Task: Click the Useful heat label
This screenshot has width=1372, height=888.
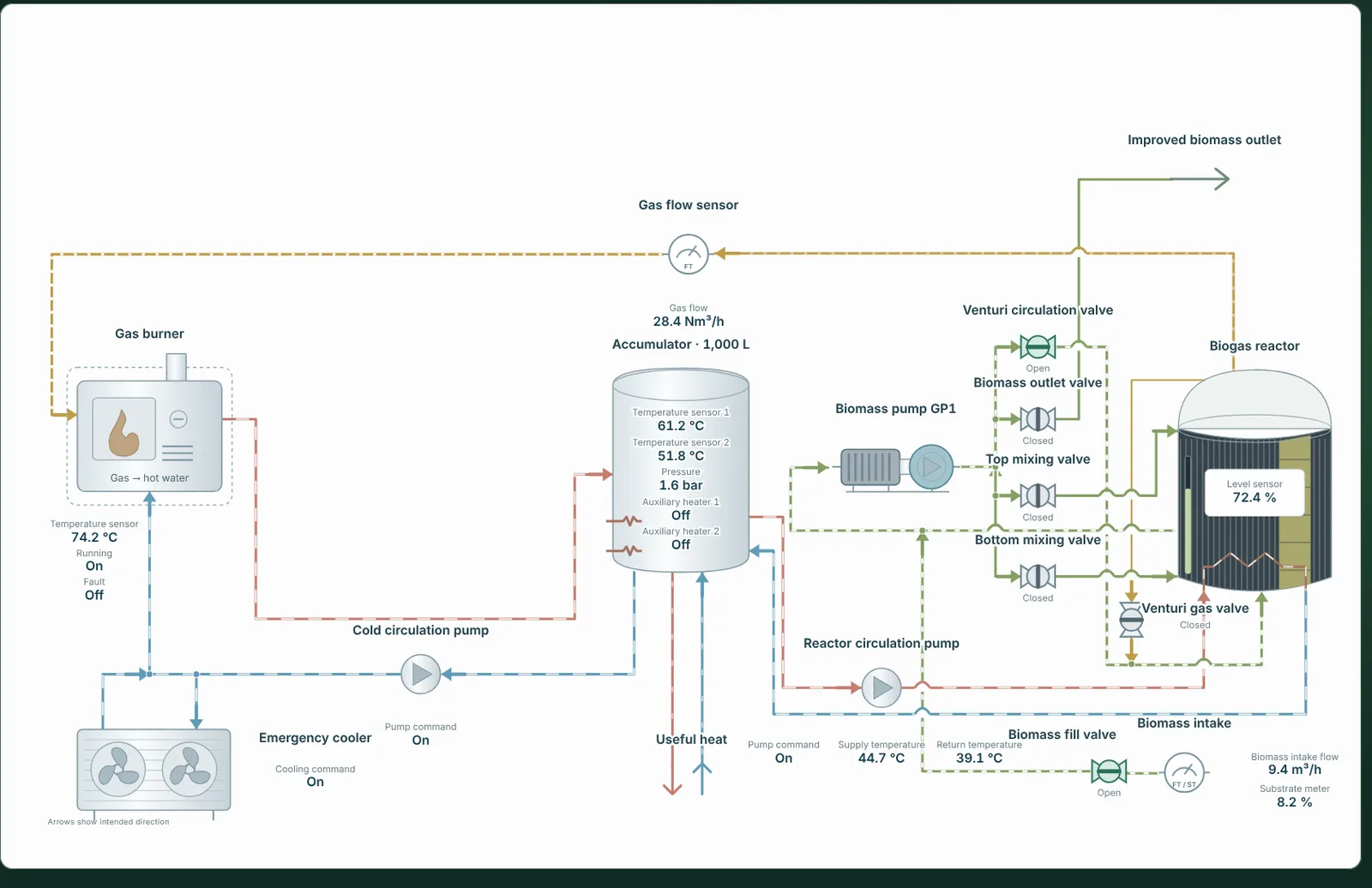Action: [x=691, y=740]
